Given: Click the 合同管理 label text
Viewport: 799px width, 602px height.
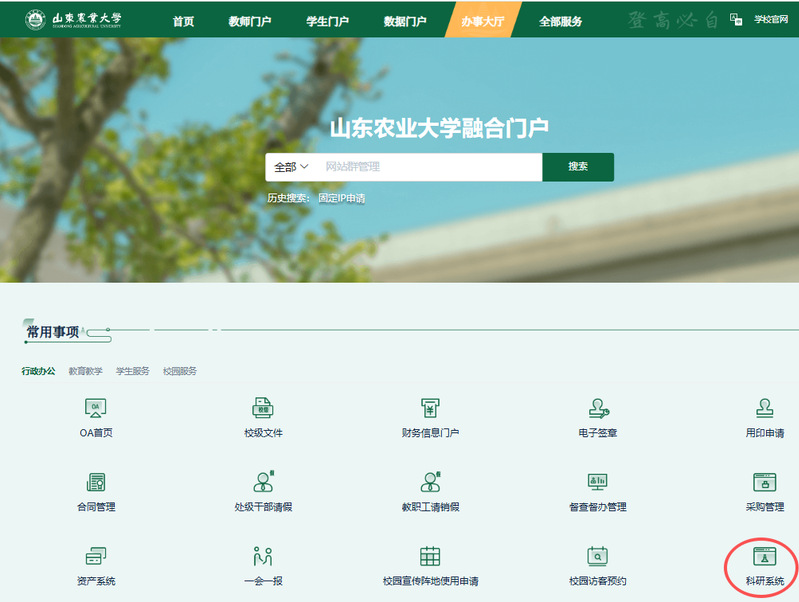Looking at the screenshot, I should coord(96,507).
